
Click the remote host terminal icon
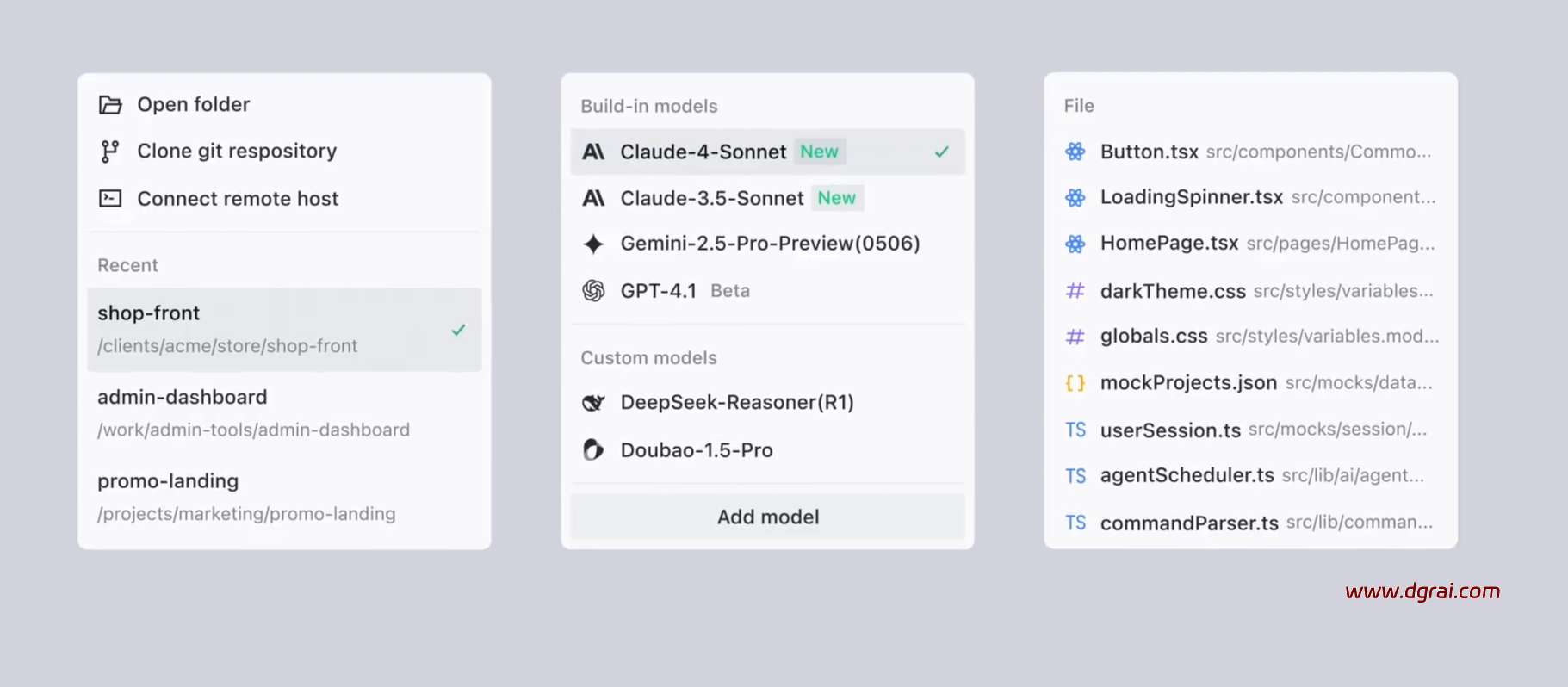[x=110, y=199]
